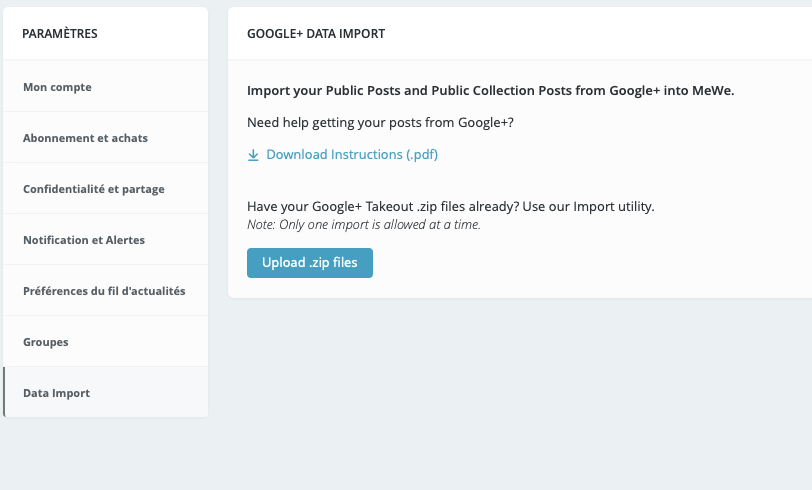Image resolution: width=812 pixels, height=490 pixels.
Task: Click the Upload .zip files button
Action: [310, 263]
